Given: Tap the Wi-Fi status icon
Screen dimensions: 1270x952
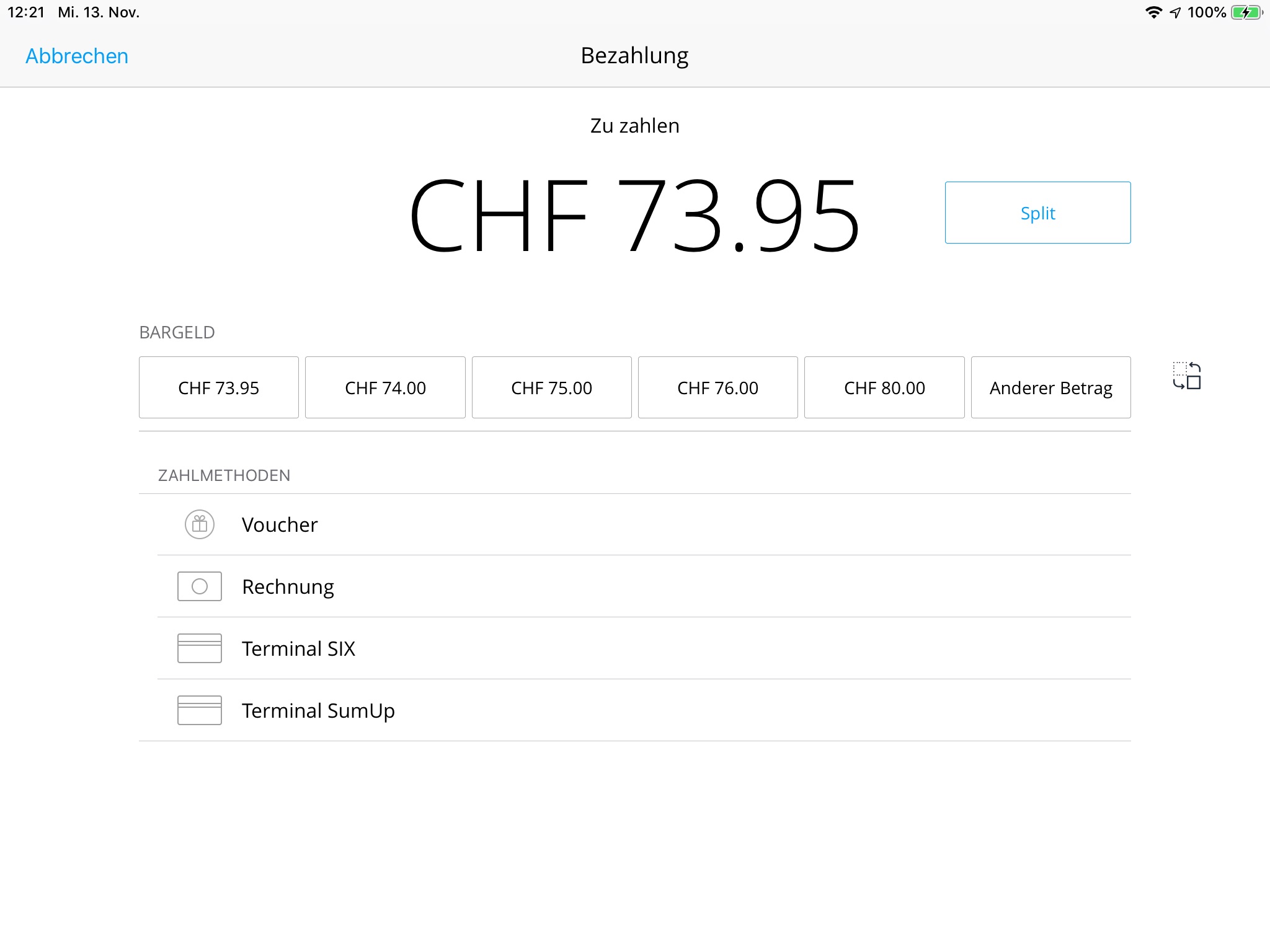Looking at the screenshot, I should click(1153, 12).
